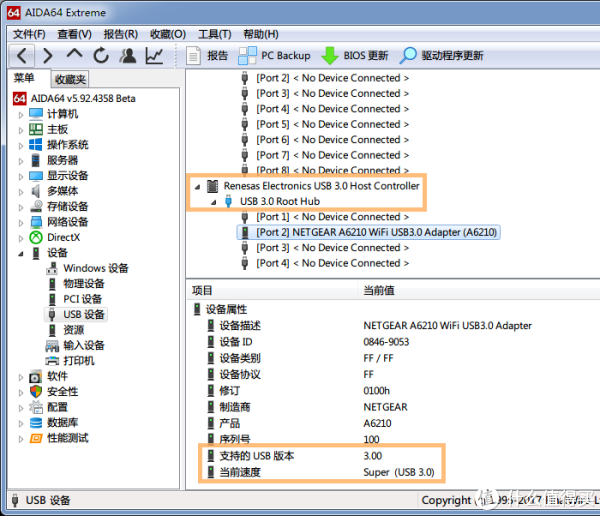The width and height of the screenshot is (600, 516).
Task: Select the 修订 0100h row
Action: pyautogui.click(x=298, y=391)
